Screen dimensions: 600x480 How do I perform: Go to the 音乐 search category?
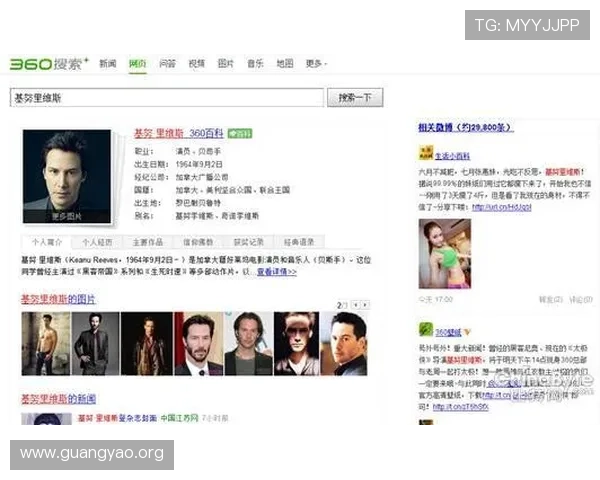click(255, 63)
